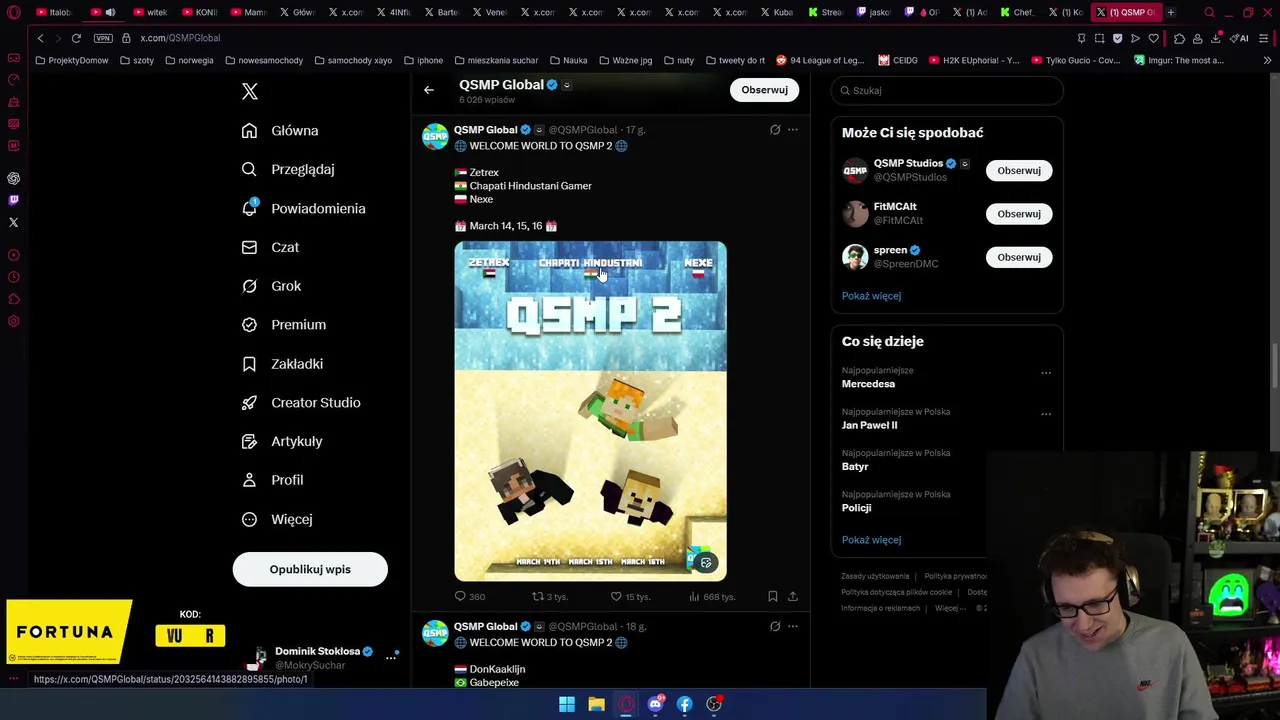Open more options on 17 g. tweet
The height and width of the screenshot is (720, 1280).
[793, 130]
